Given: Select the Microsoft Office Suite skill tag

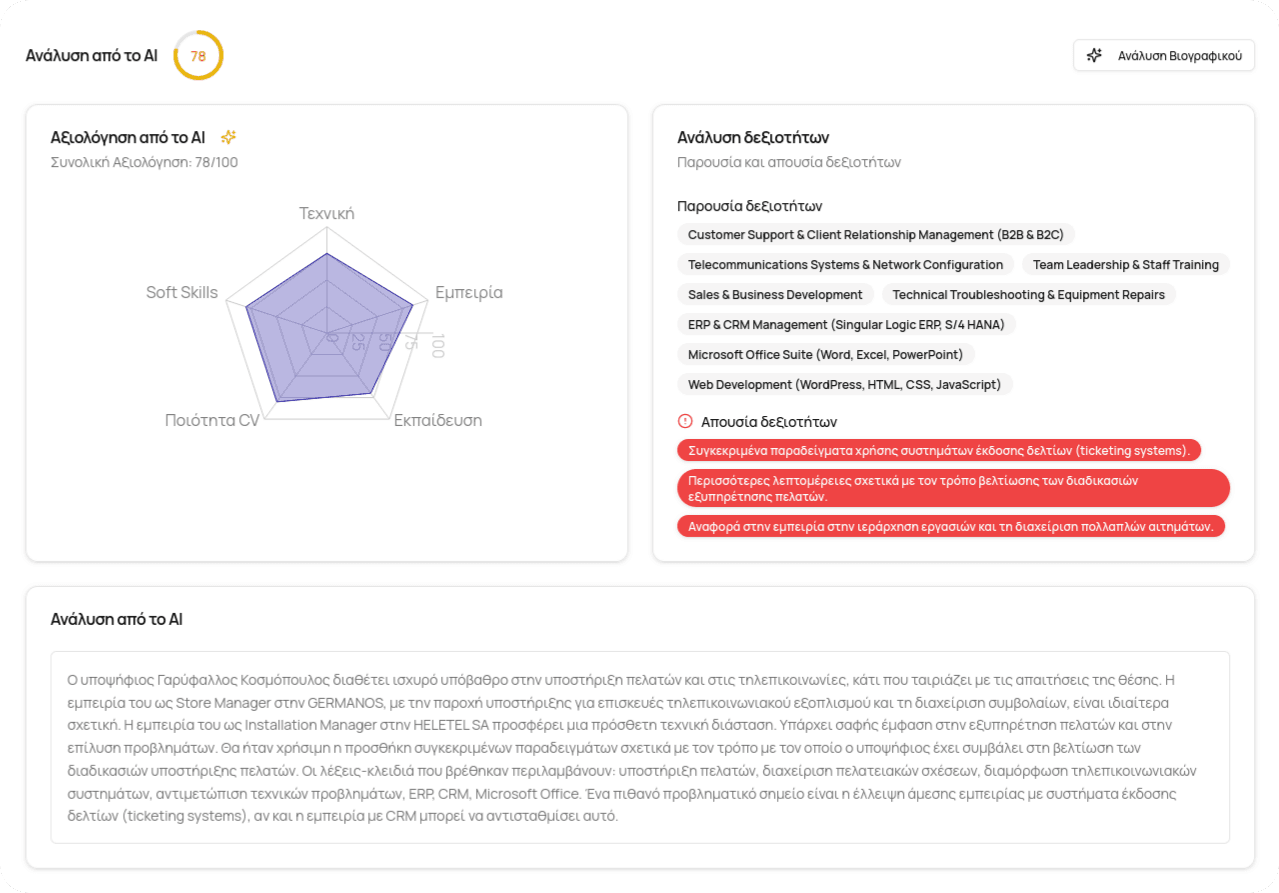Looking at the screenshot, I should 825,354.
